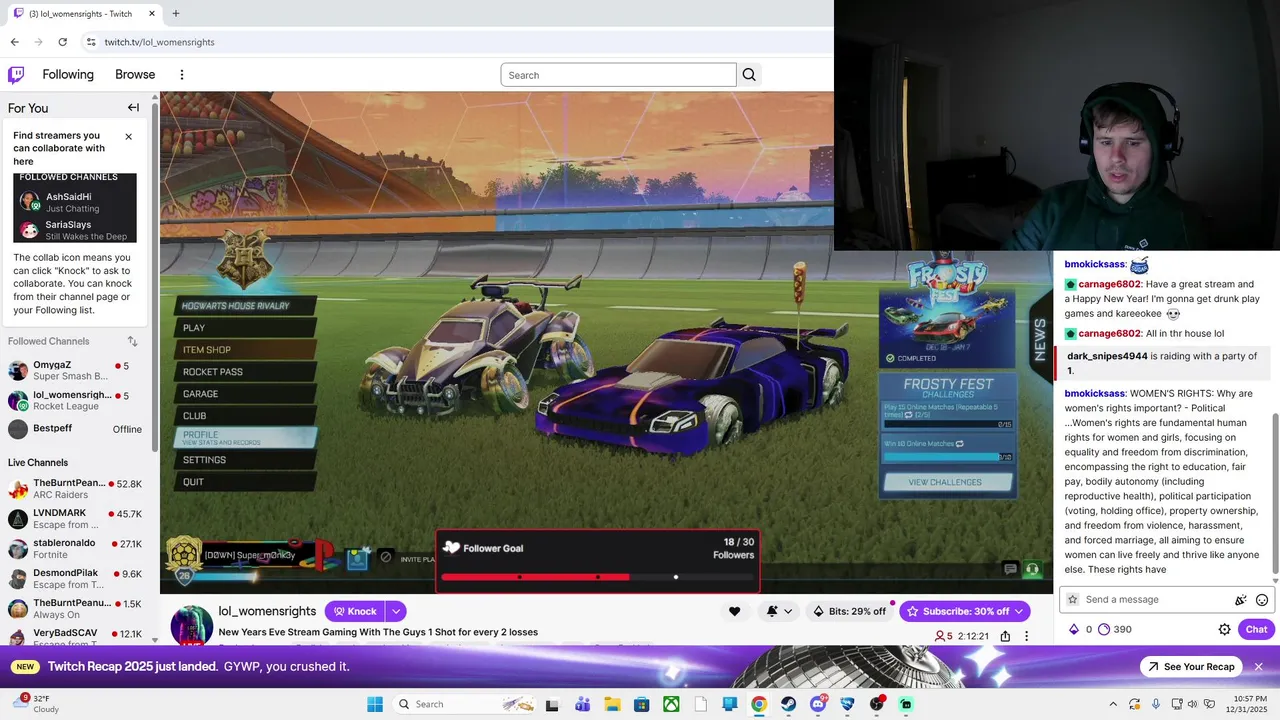Click into the Twitch search box

(x=618, y=75)
